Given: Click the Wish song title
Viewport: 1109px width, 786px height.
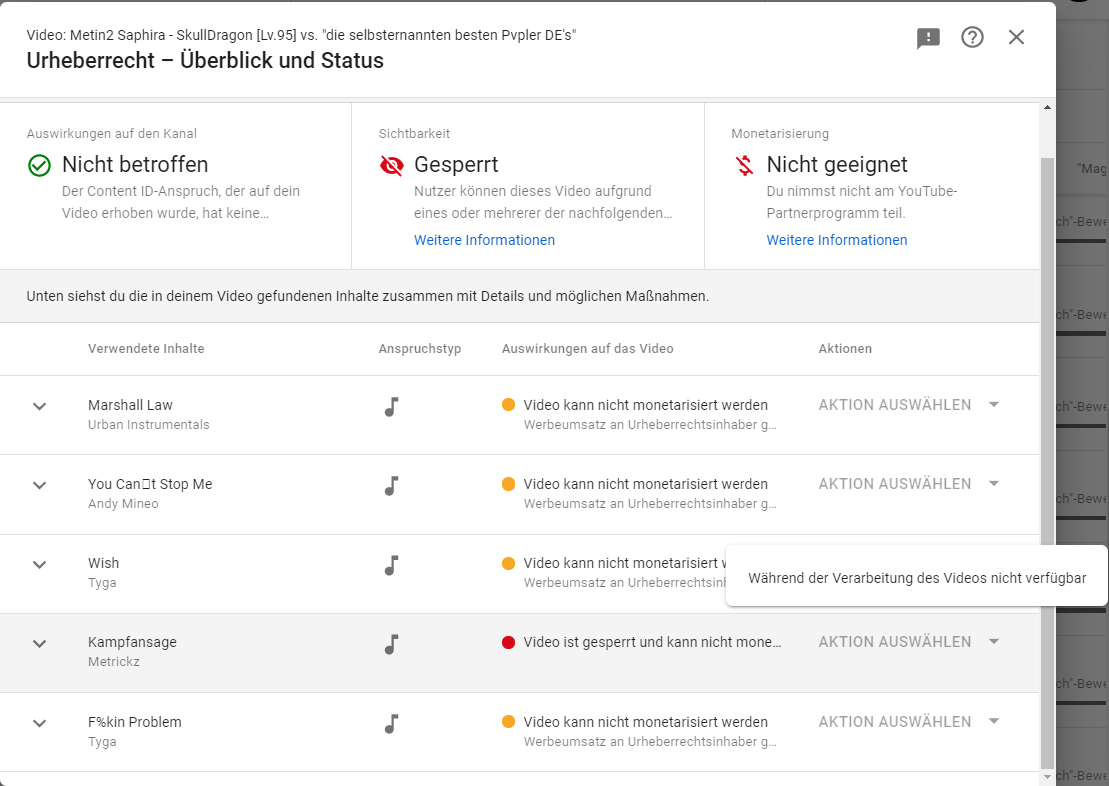Looking at the screenshot, I should (x=103, y=563).
